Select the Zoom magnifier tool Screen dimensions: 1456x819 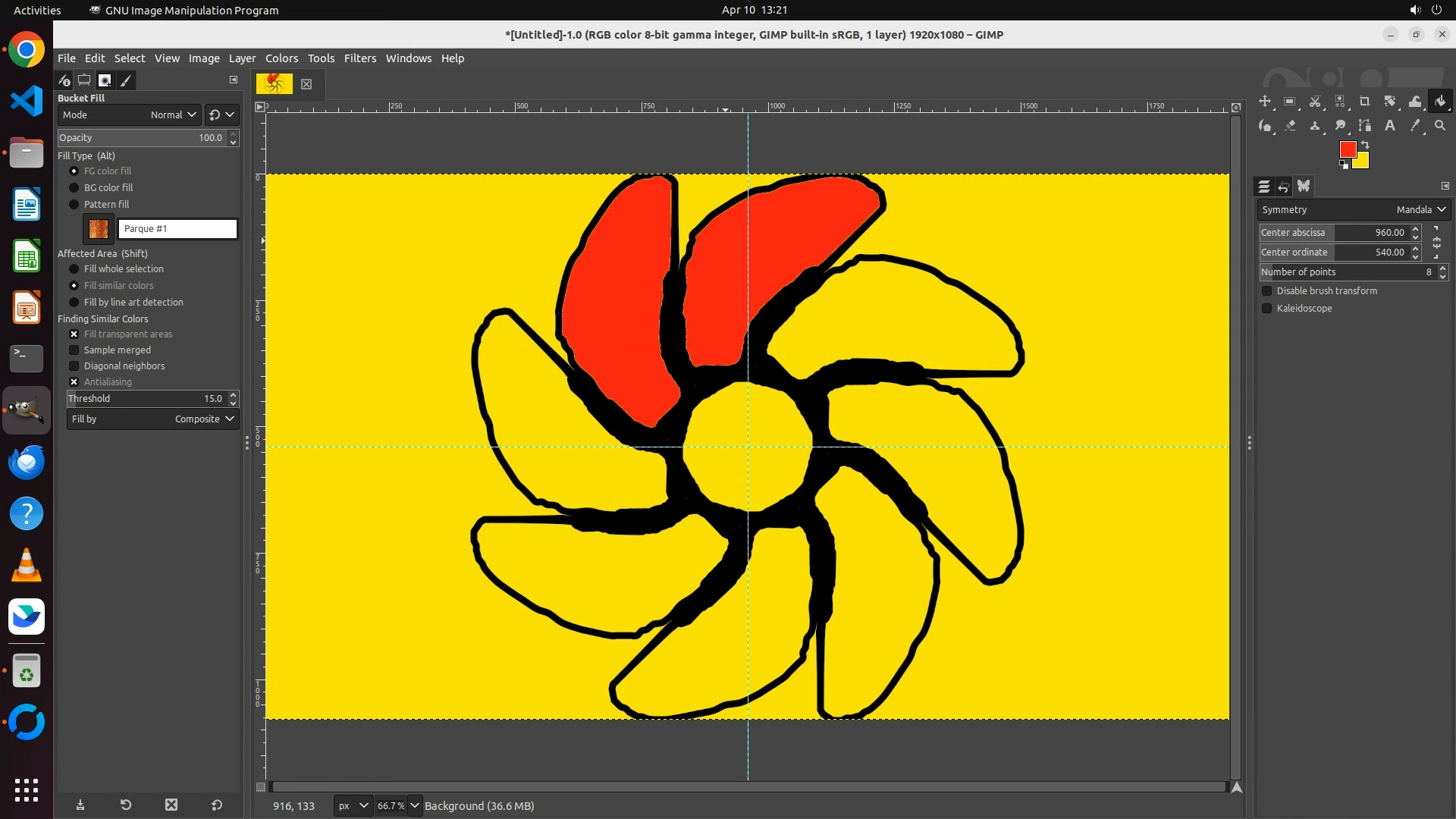(1440, 126)
